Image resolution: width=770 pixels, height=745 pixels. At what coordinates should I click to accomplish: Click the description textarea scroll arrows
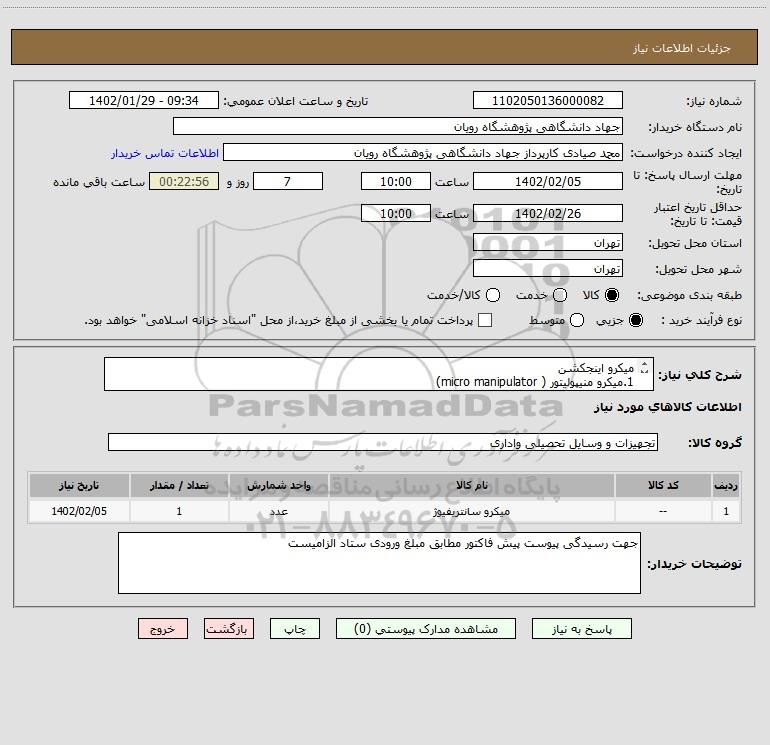(645, 367)
